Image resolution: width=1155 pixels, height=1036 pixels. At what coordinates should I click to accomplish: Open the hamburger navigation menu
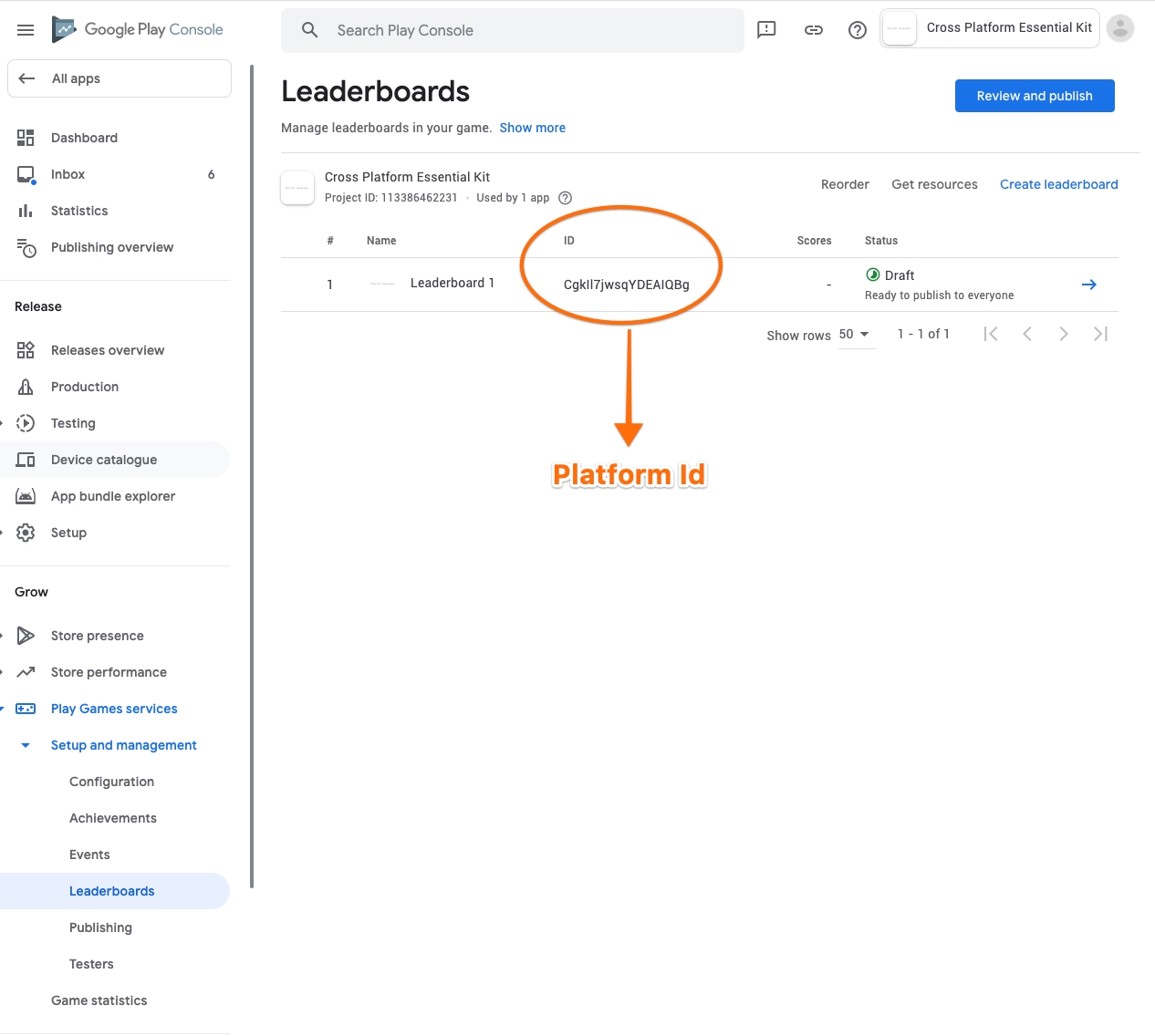[x=26, y=30]
